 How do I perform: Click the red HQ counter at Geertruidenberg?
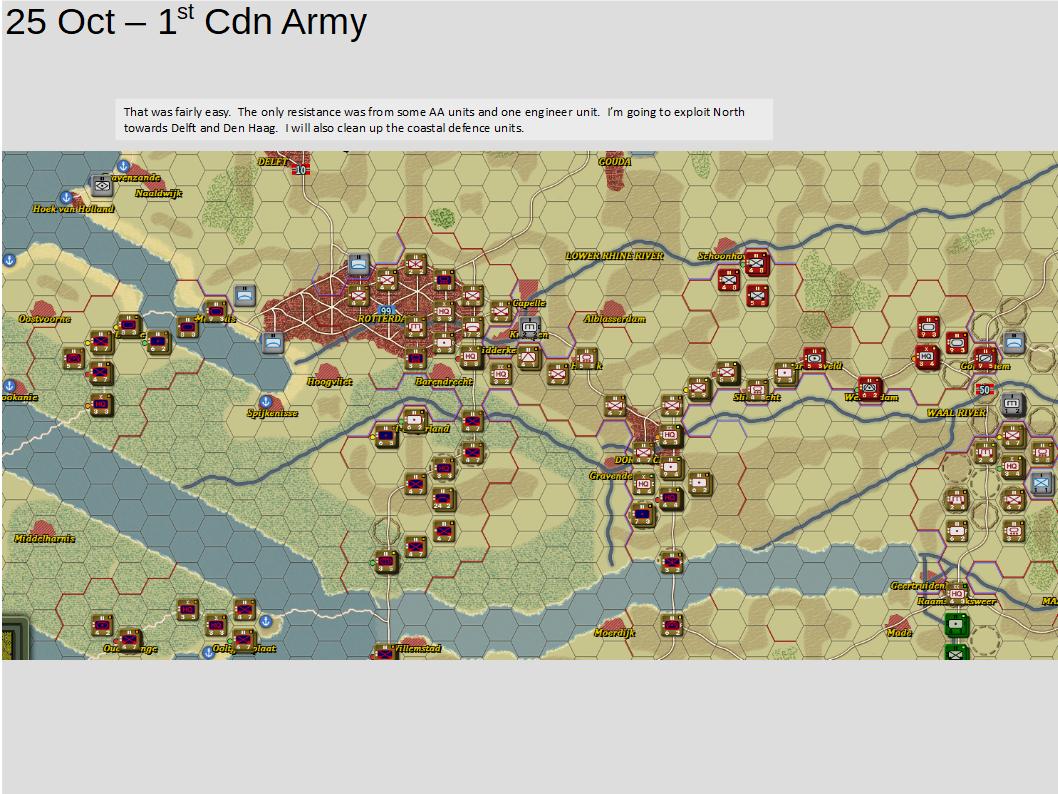click(957, 595)
